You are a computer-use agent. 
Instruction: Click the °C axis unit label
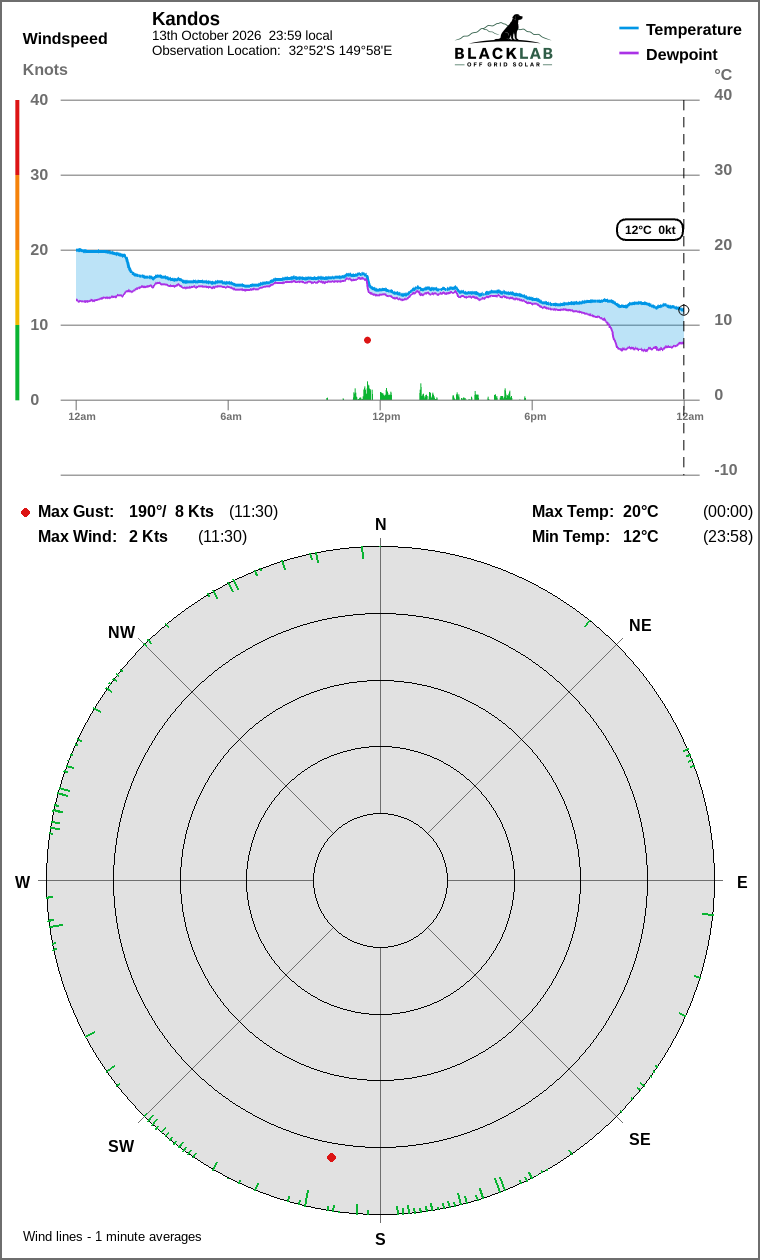723,75
